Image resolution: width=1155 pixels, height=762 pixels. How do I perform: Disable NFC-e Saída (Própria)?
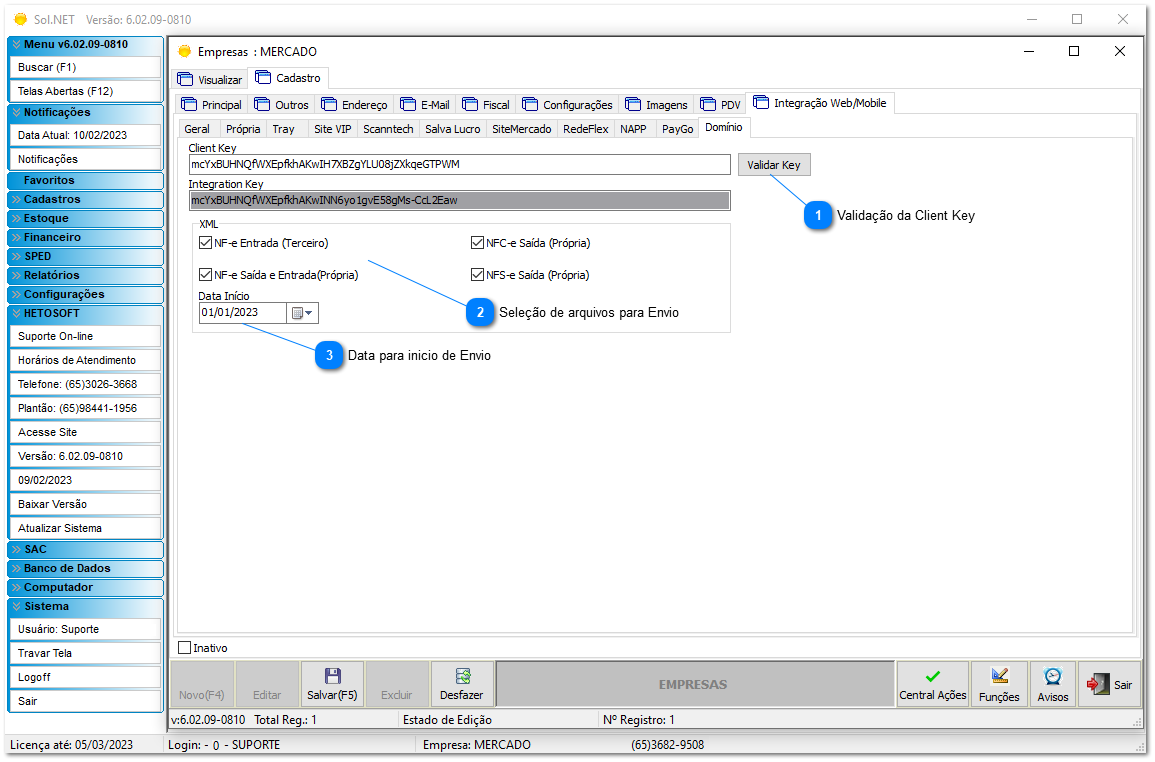[475, 242]
